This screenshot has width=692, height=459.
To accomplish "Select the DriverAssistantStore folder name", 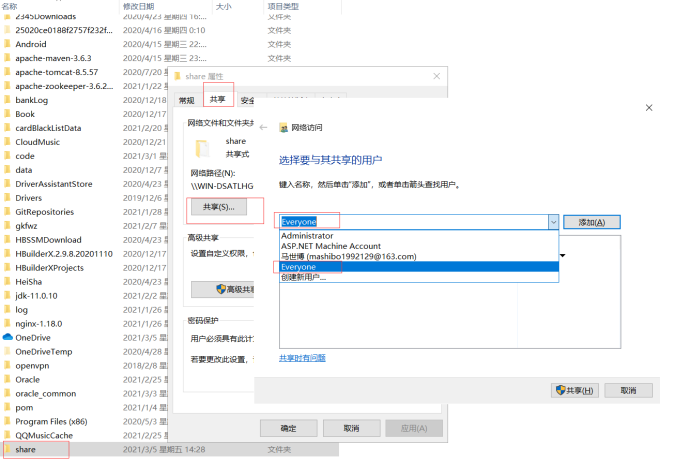I will click(x=54, y=184).
